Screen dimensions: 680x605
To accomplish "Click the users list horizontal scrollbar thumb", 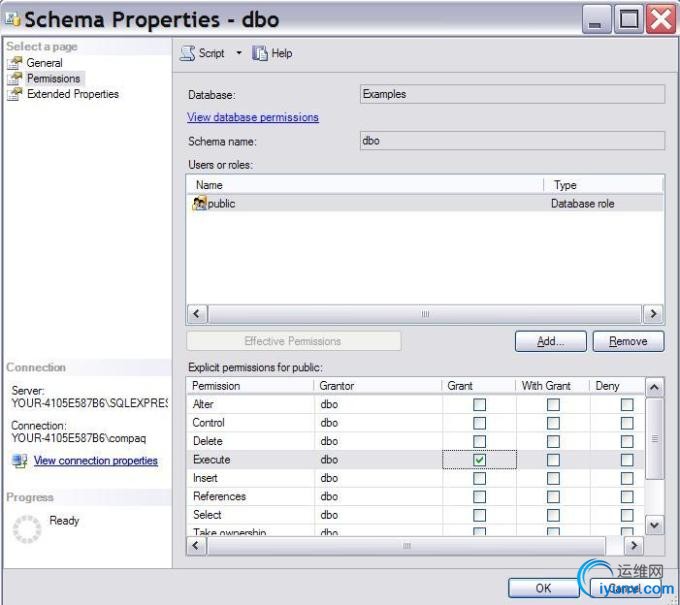I will [x=425, y=314].
